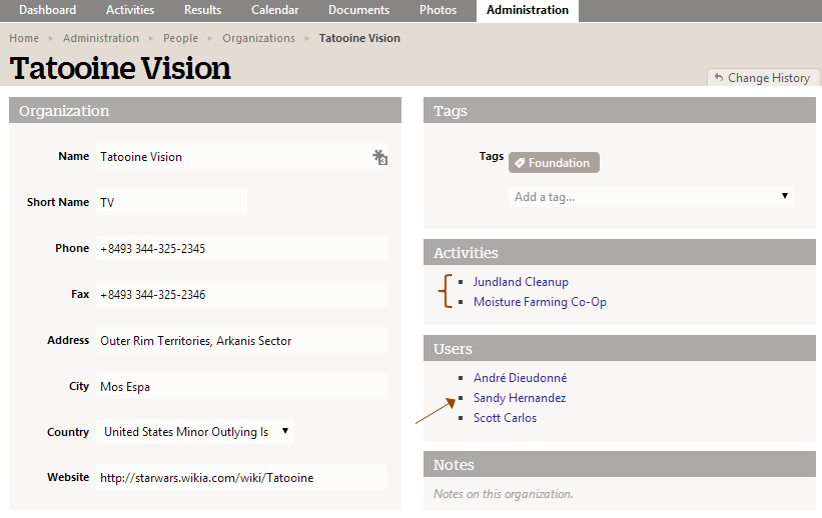Open the Photos tab
The height and width of the screenshot is (518, 822).
click(x=438, y=10)
